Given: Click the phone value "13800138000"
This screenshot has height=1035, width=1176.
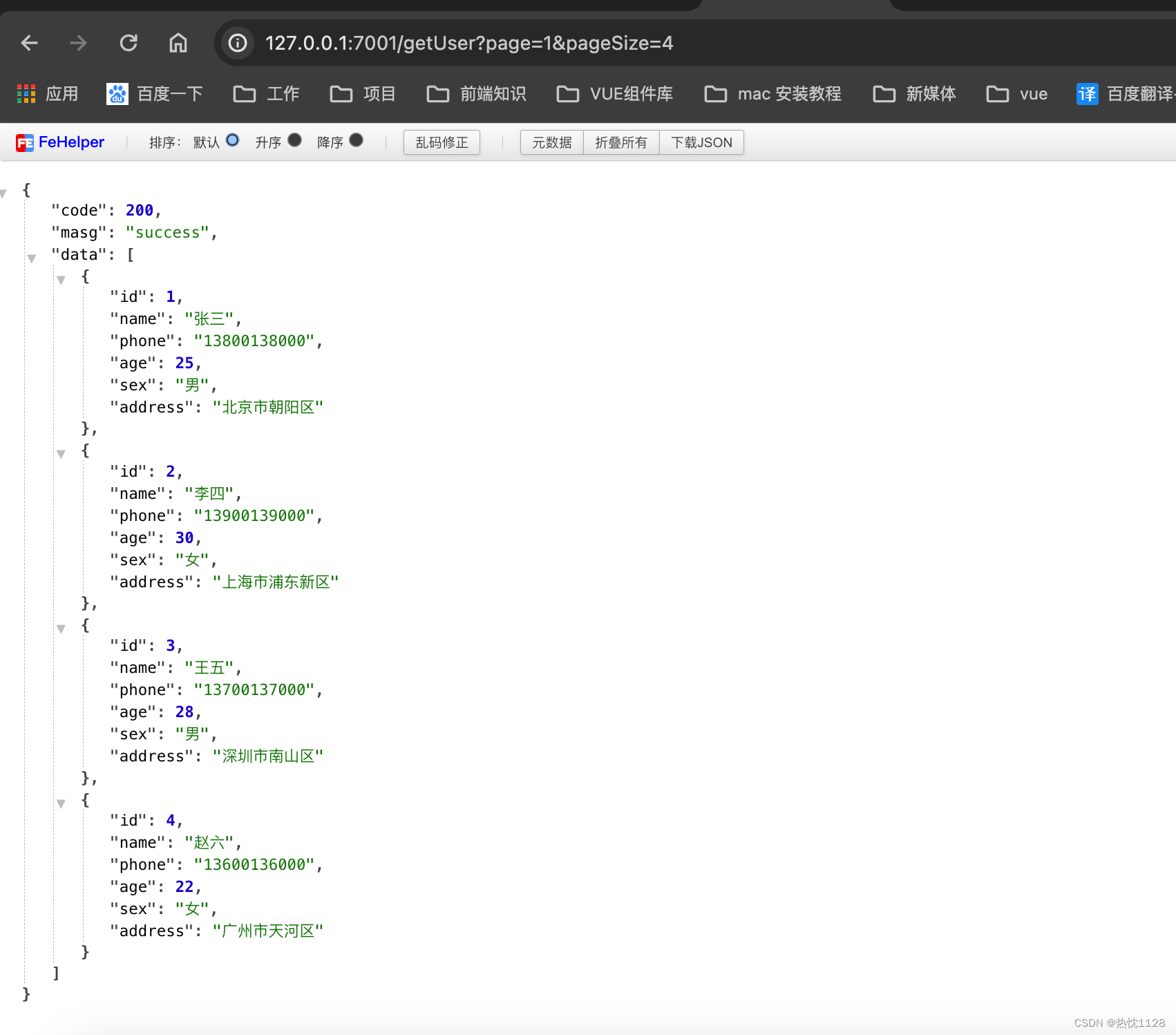Looking at the screenshot, I should (x=254, y=341).
